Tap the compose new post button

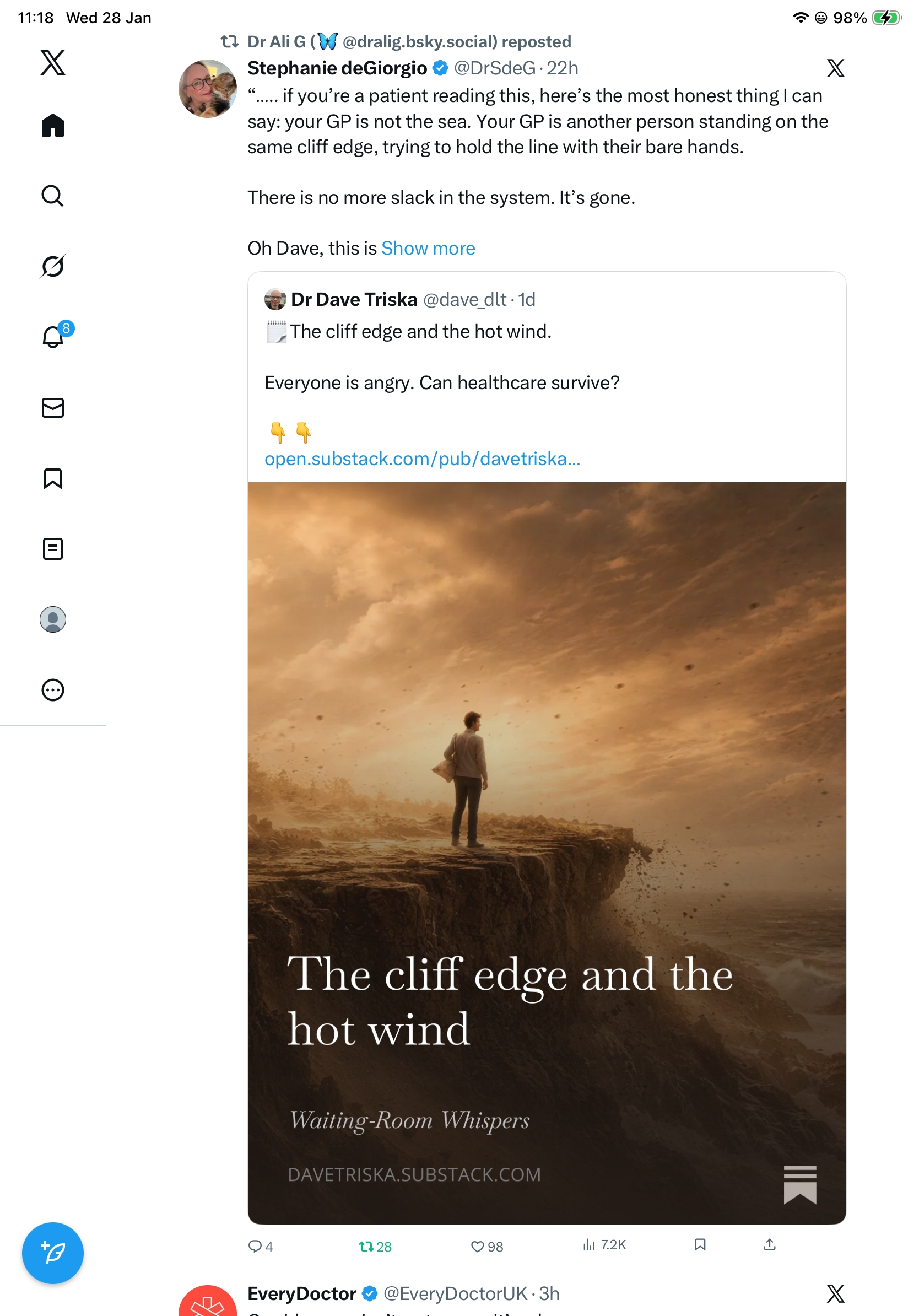click(53, 1253)
